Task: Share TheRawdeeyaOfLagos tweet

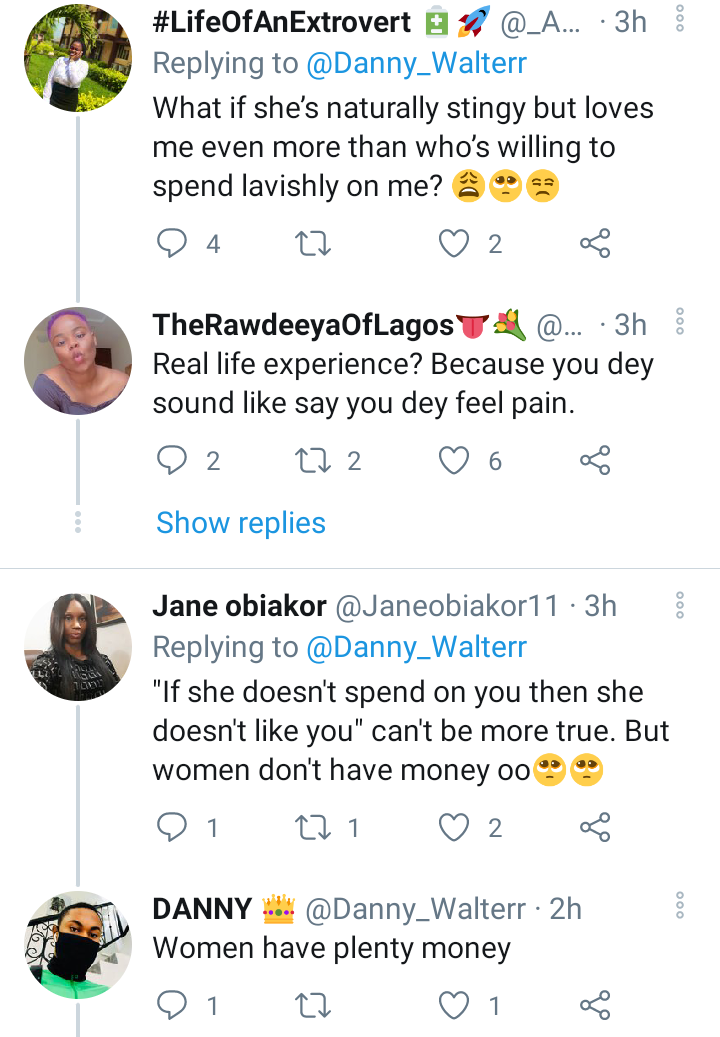Action: pos(595,460)
